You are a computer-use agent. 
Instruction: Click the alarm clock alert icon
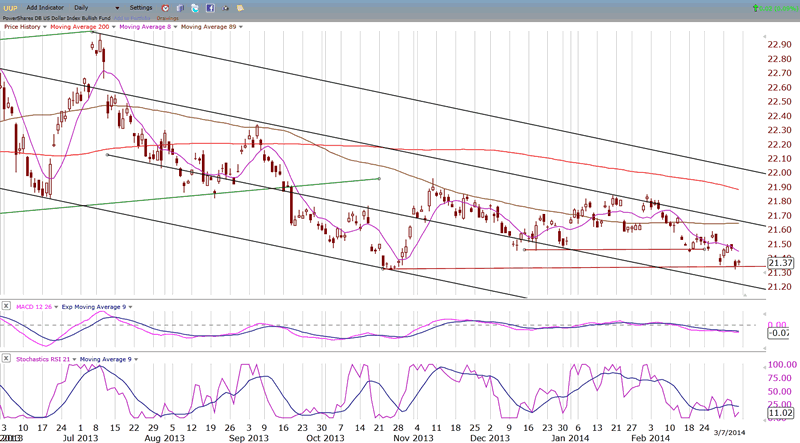165,7
